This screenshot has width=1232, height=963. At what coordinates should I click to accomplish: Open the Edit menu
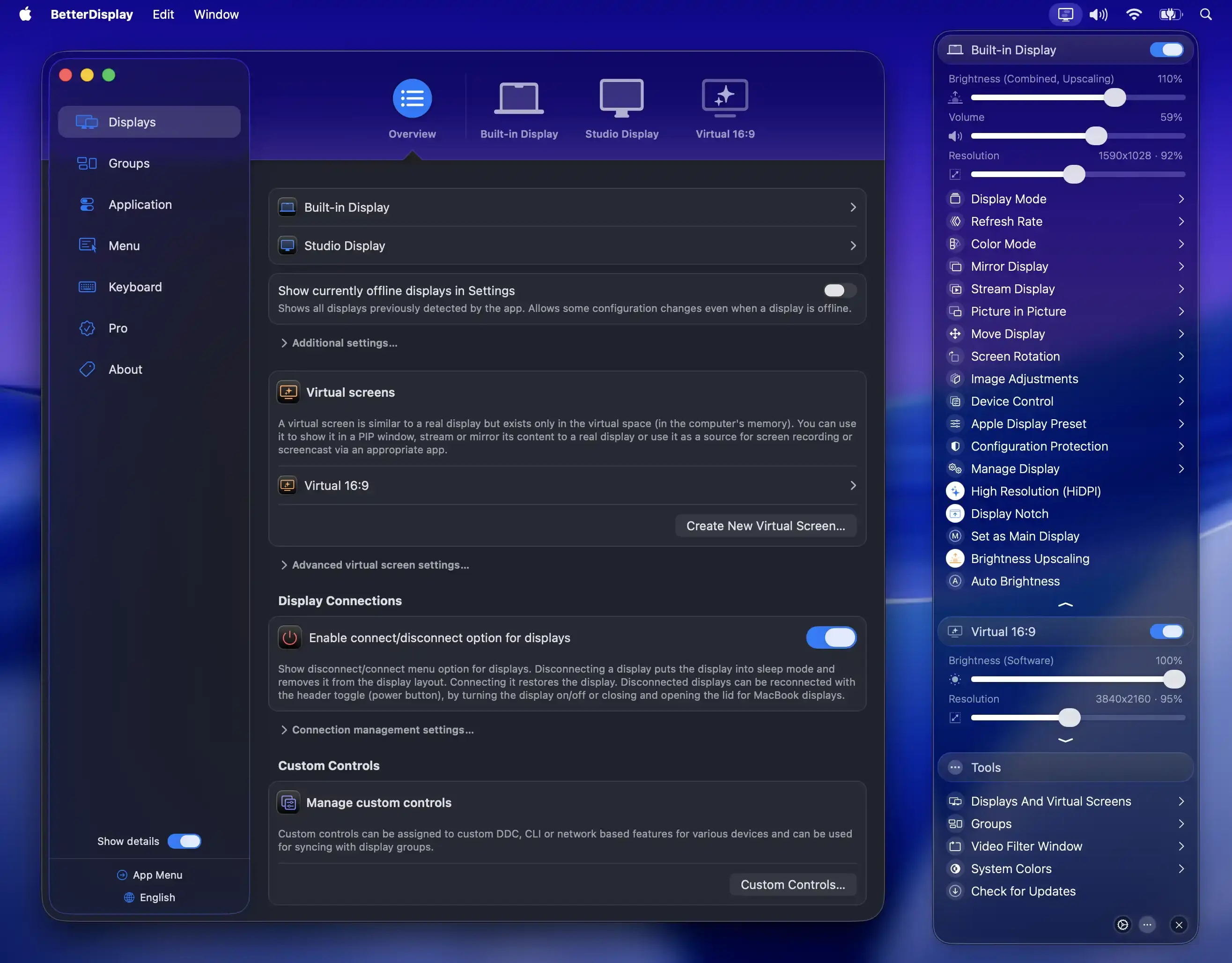(163, 14)
